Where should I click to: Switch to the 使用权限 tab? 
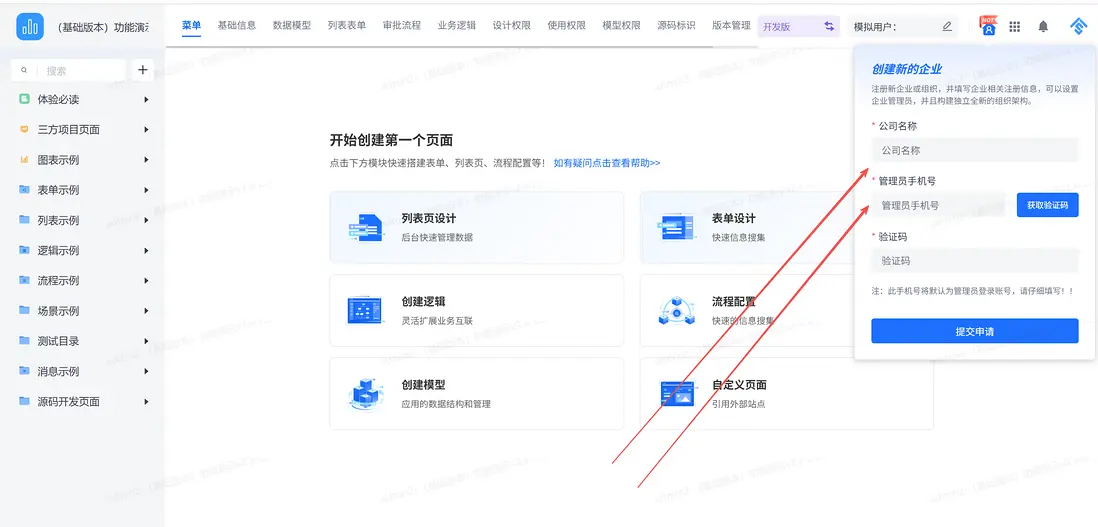567,25
